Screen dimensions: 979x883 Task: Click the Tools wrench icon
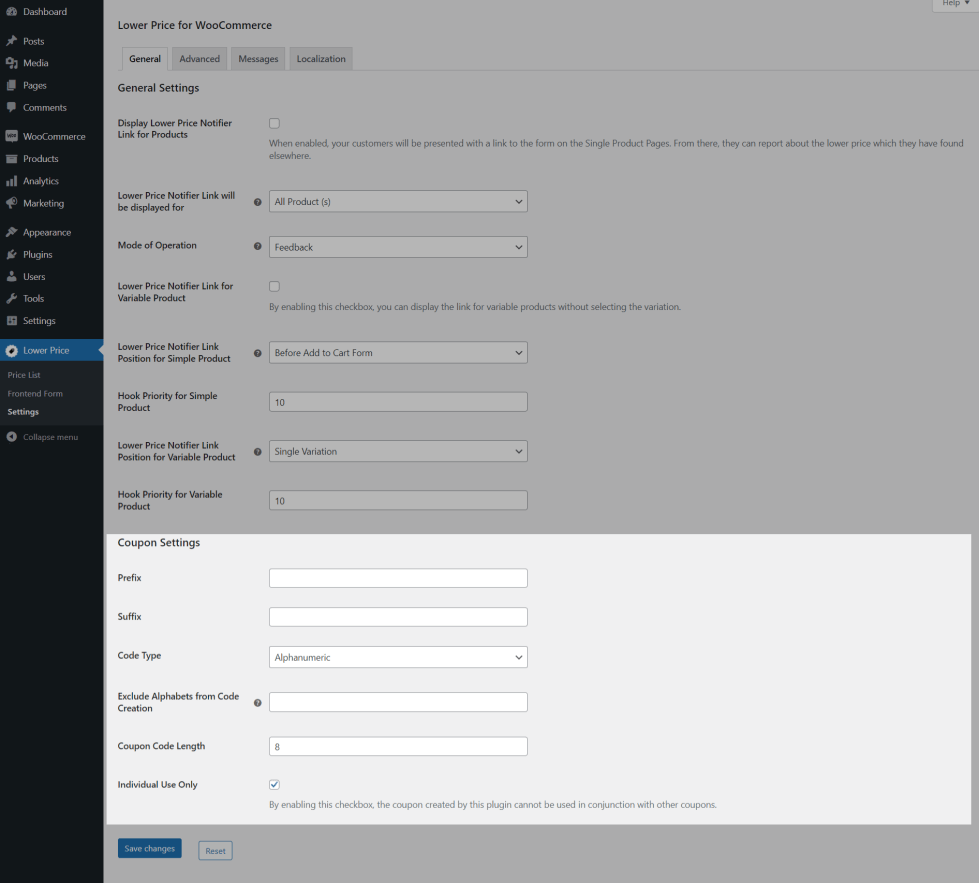click(11, 298)
